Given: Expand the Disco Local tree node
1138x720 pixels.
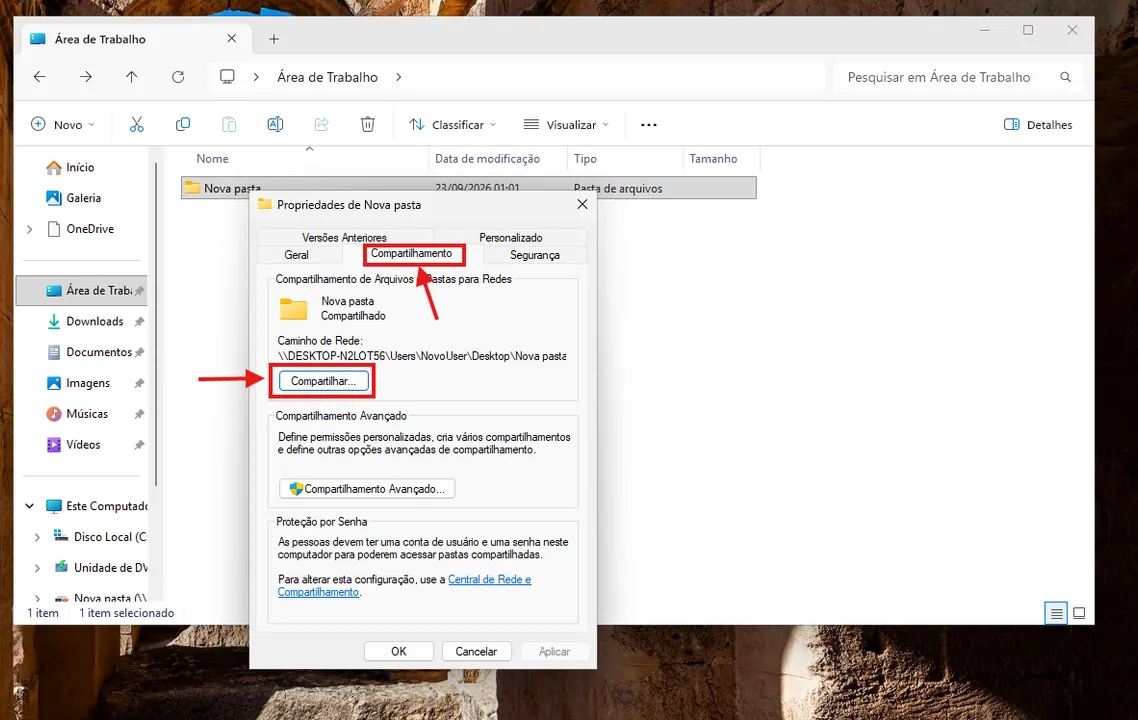Looking at the screenshot, I should tap(37, 537).
